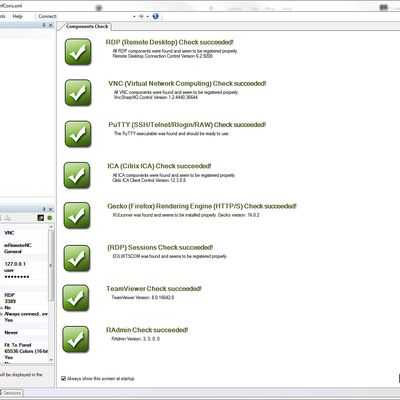Click the 'Citrix ICA Client Control Version' line
The image size is (400, 400).
point(149,180)
